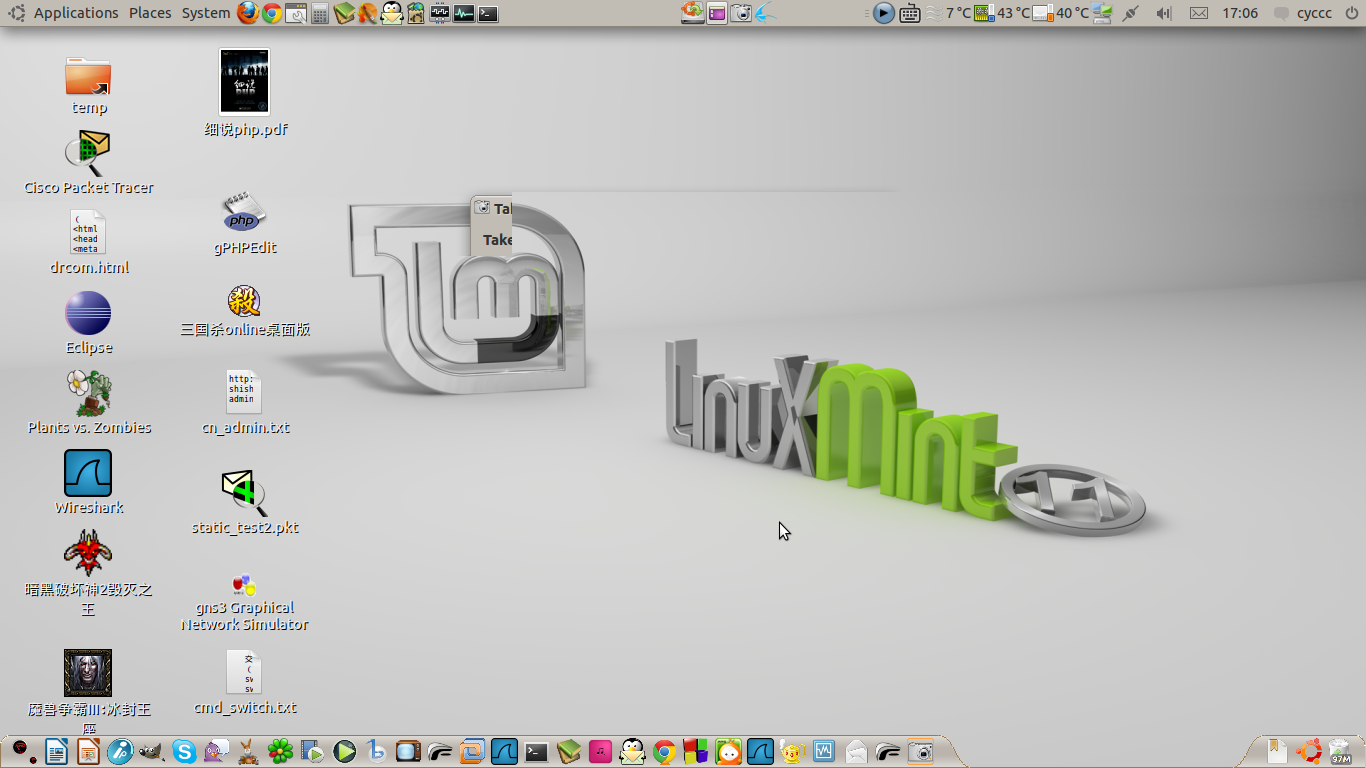Open the network connection indicator
Viewport: 1366px width, 768px height.
click(x=1131, y=13)
